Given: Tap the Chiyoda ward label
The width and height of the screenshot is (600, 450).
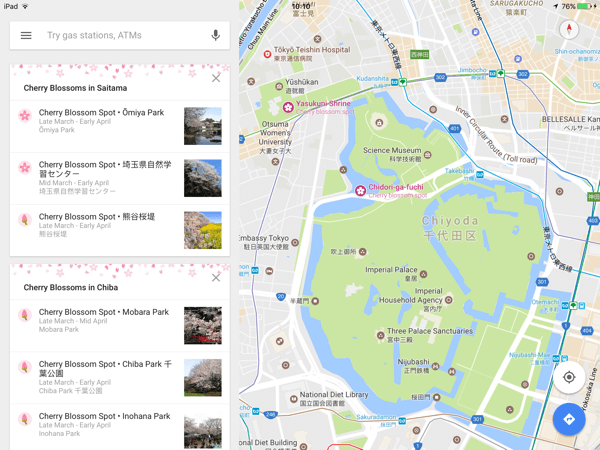Looking at the screenshot, I should [450, 228].
